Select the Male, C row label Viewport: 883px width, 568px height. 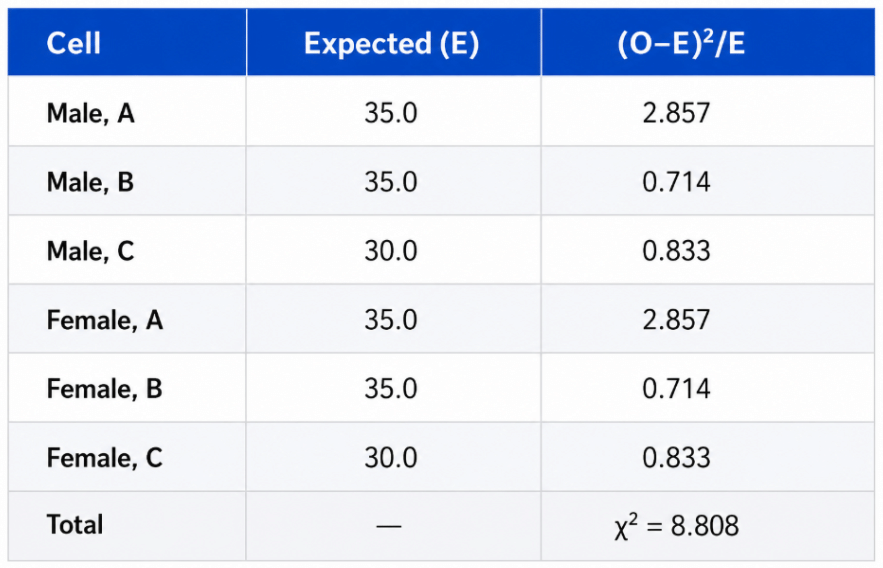point(91,251)
